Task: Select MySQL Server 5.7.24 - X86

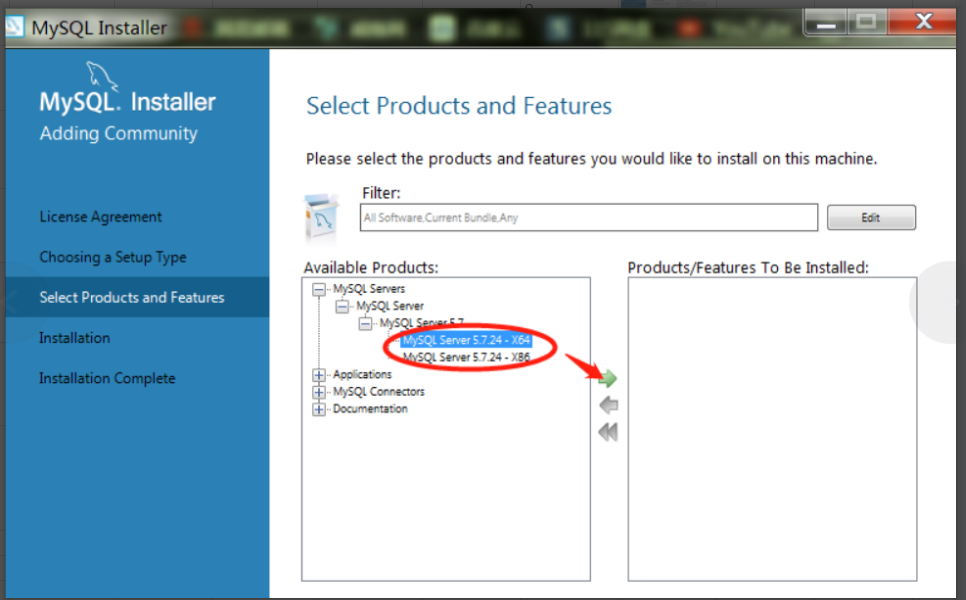Action: point(466,357)
